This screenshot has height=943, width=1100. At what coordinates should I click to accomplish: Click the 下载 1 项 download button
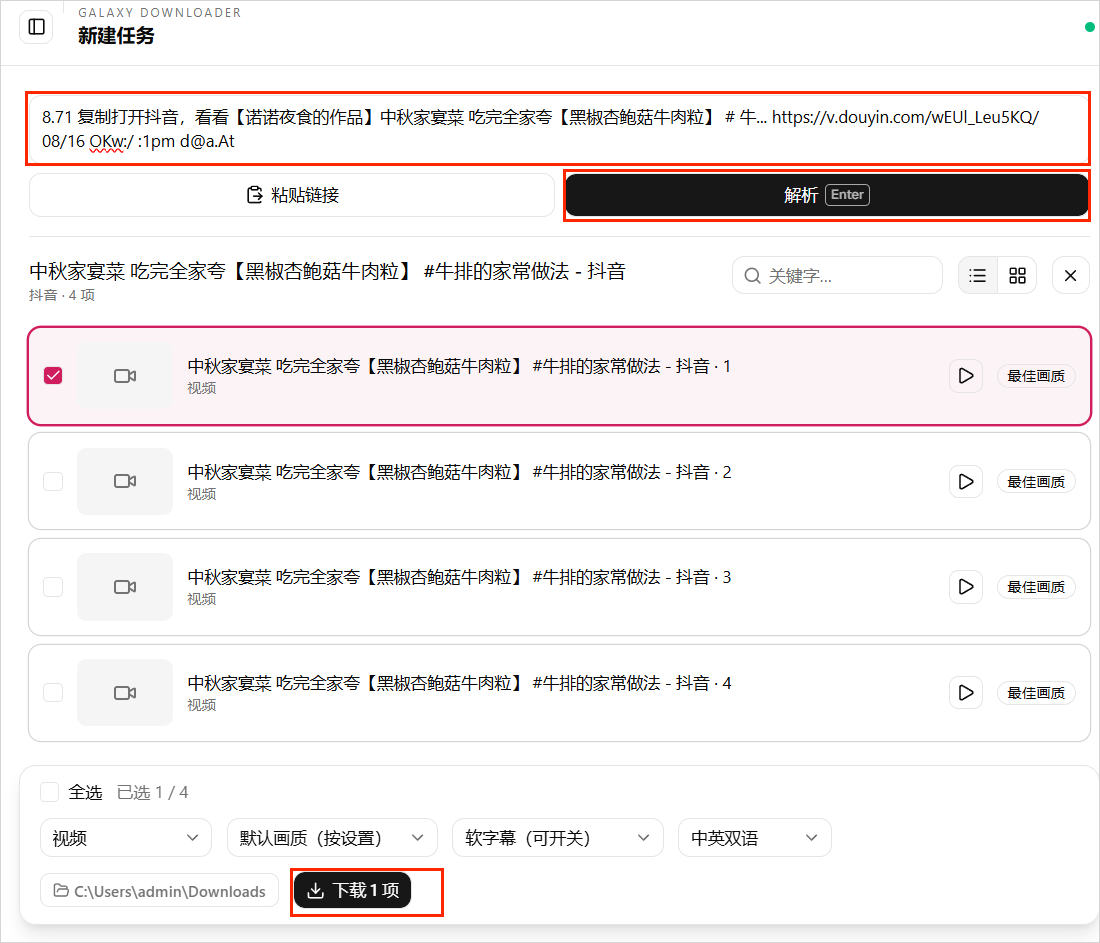pyautogui.click(x=352, y=890)
